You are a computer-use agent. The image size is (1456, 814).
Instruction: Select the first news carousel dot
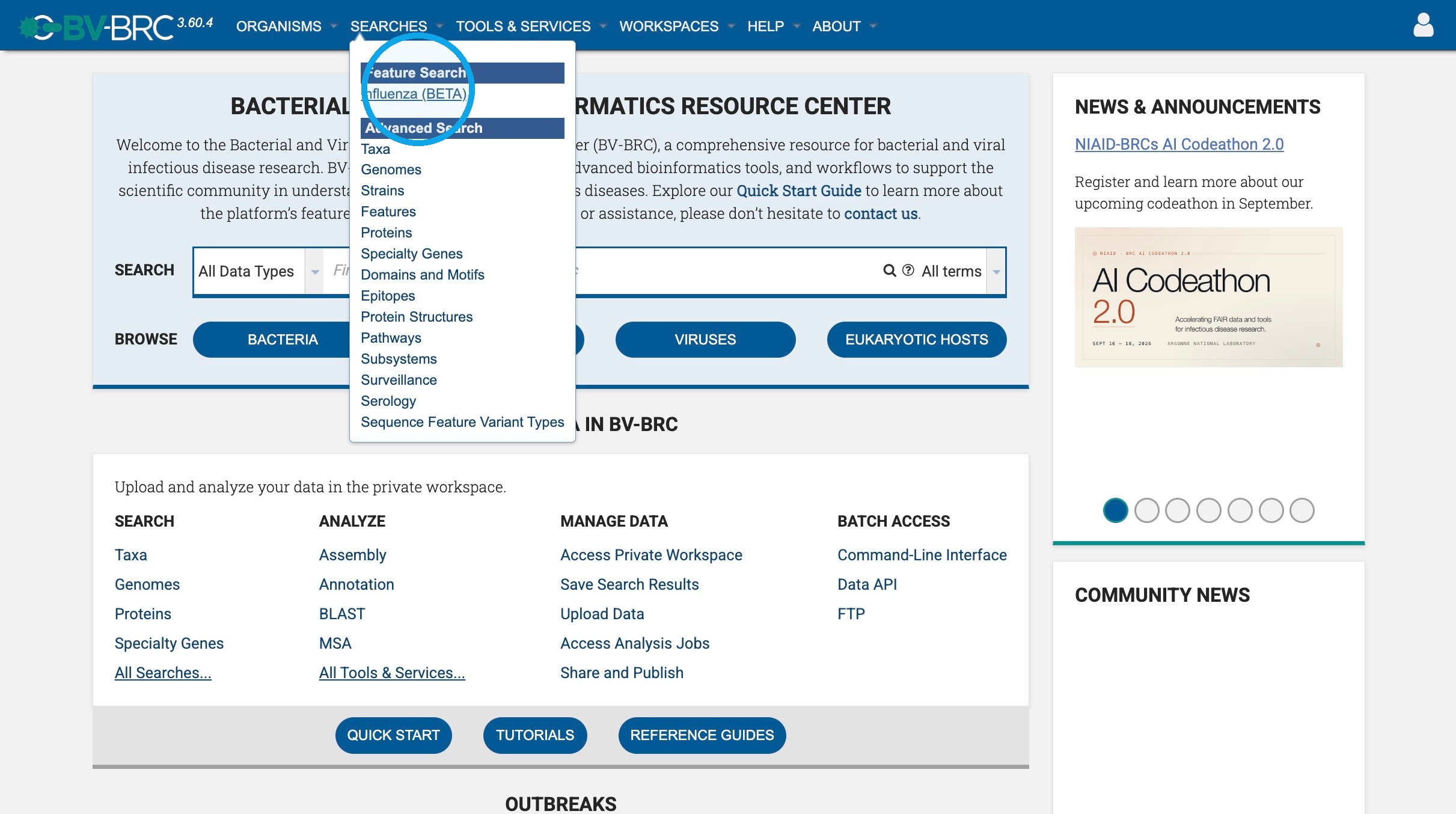click(x=1115, y=510)
